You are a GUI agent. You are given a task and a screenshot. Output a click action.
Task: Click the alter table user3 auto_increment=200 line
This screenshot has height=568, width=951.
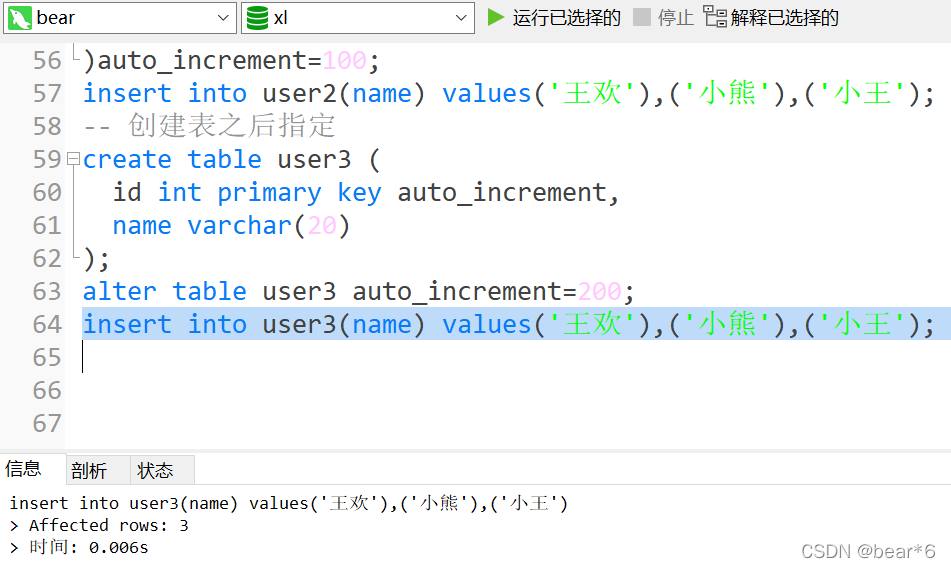pyautogui.click(x=358, y=292)
